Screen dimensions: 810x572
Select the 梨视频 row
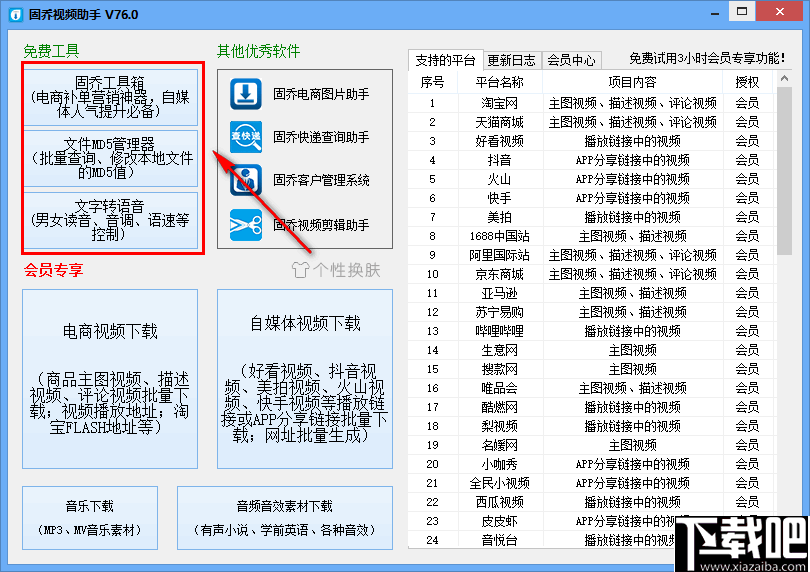[592, 426]
